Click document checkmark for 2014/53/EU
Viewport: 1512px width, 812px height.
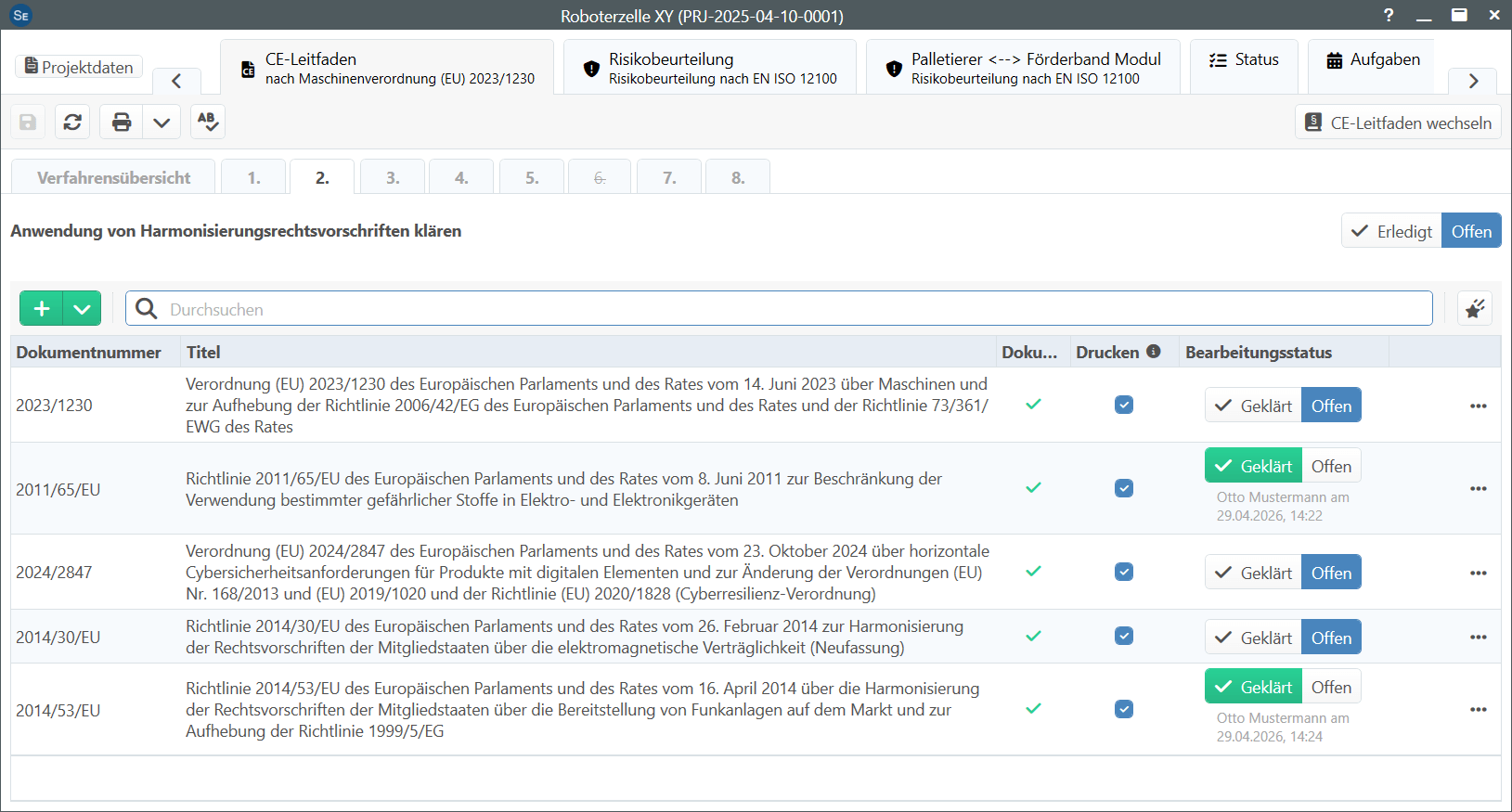pos(1033,708)
